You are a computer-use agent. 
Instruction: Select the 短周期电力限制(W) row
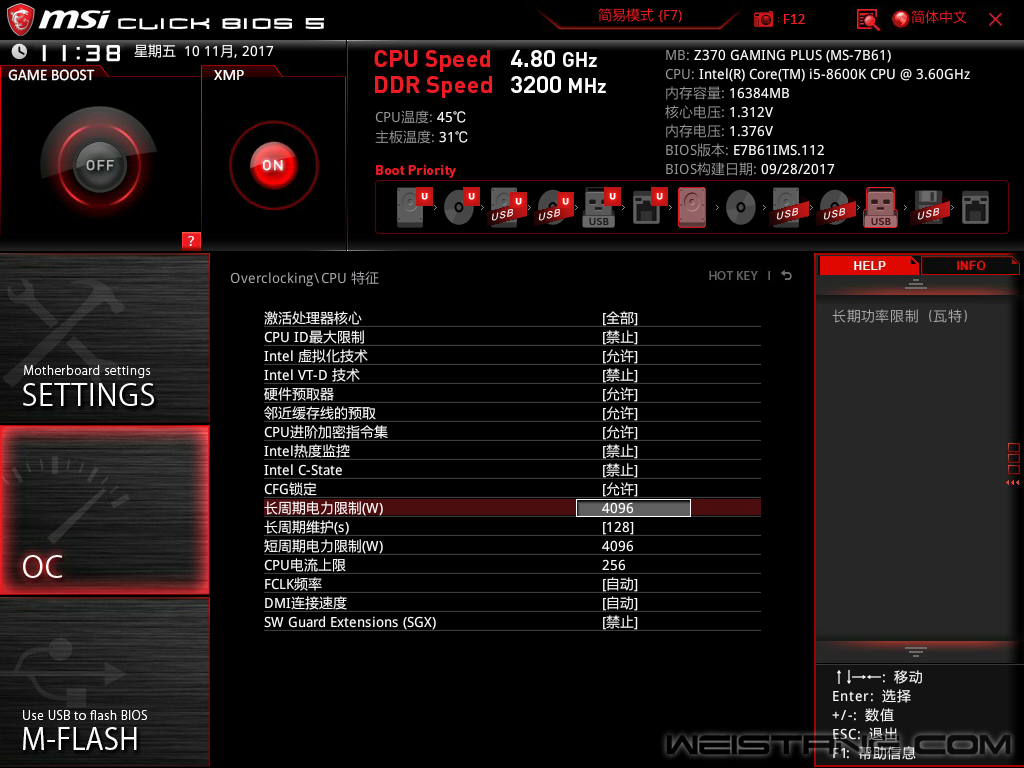tap(512, 545)
